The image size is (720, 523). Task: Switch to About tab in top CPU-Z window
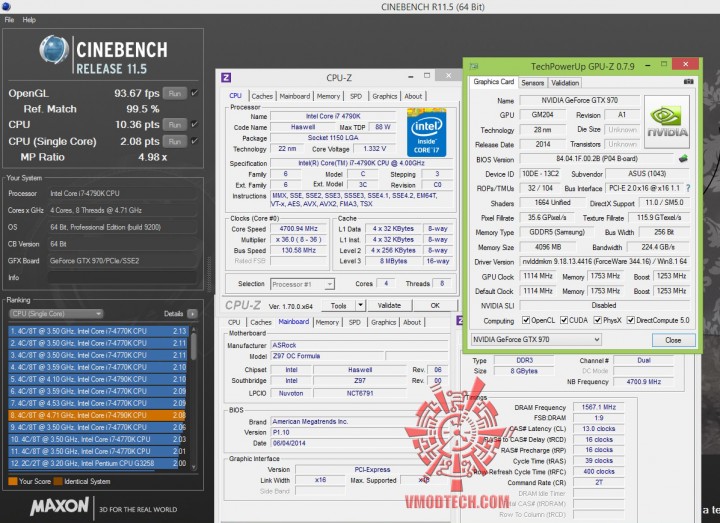point(413,96)
